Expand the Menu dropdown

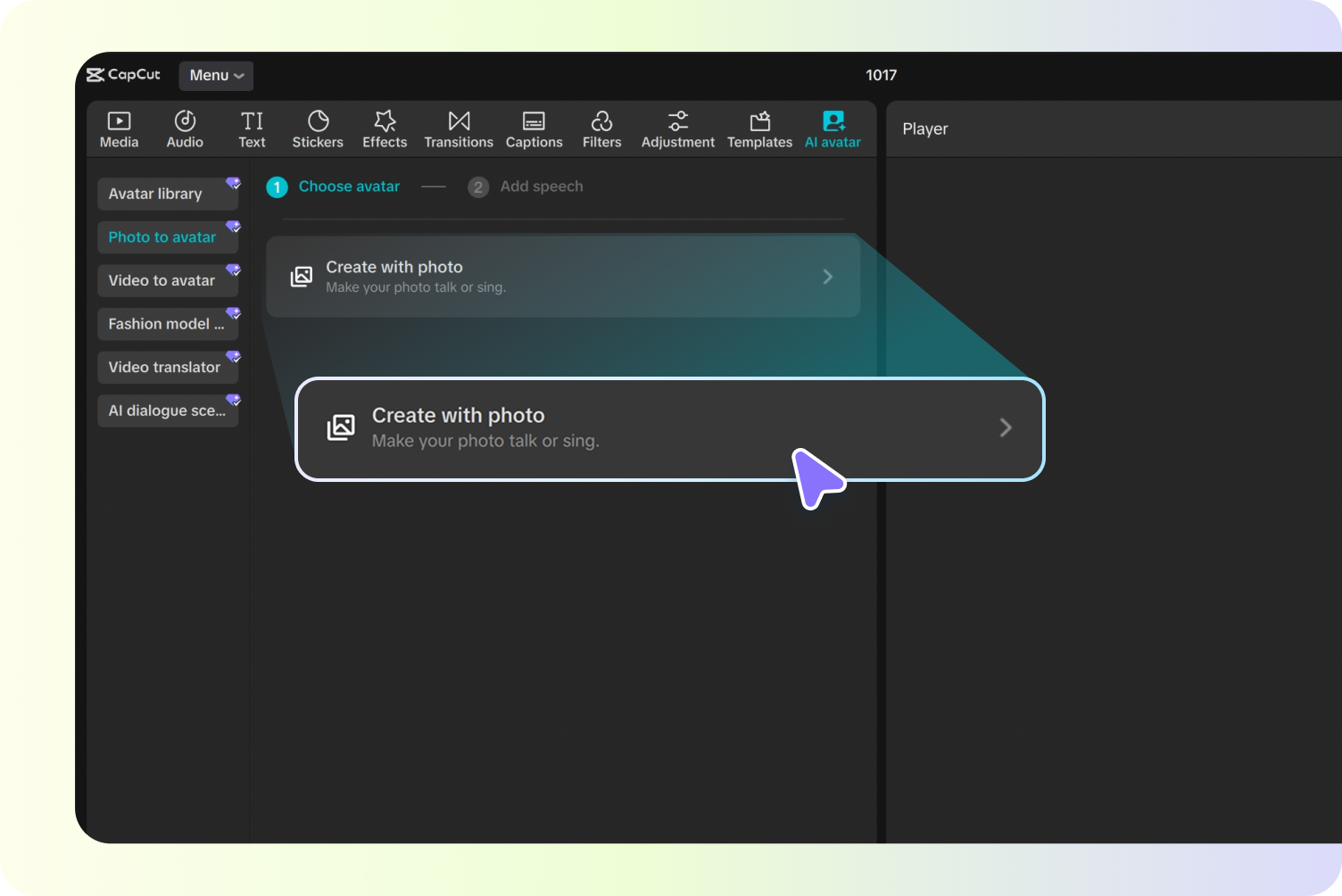(216, 76)
